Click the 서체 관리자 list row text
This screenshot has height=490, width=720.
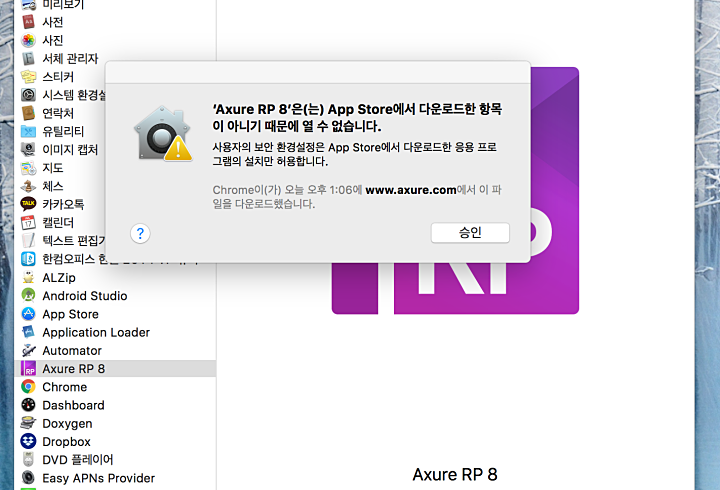(70, 58)
